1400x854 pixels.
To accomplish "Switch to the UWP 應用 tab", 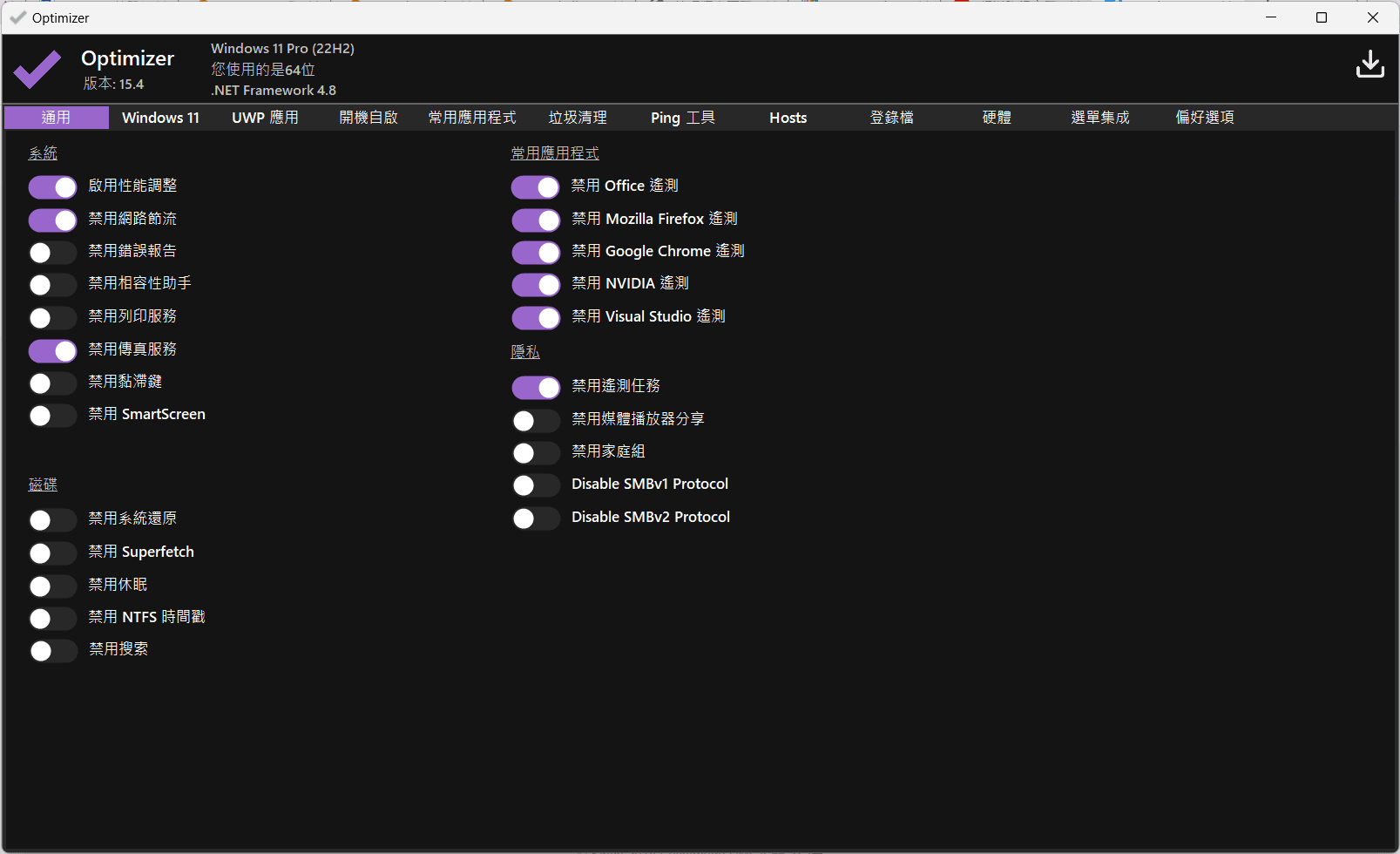I will pyautogui.click(x=265, y=117).
